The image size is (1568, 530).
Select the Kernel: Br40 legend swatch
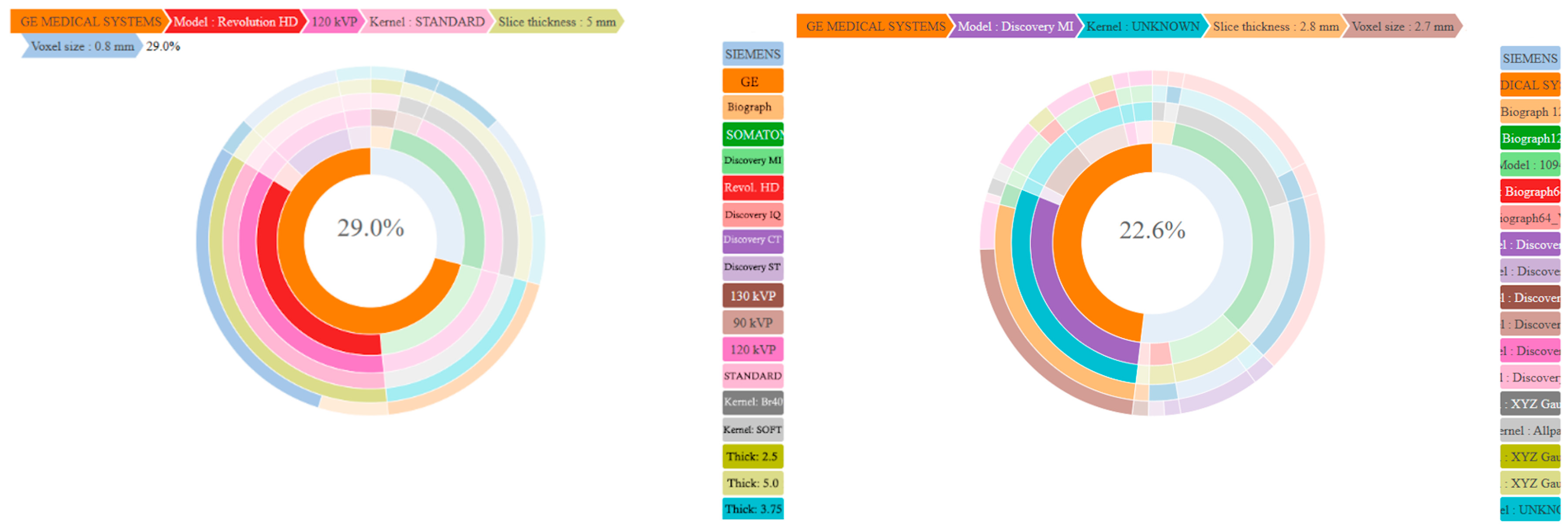(x=753, y=402)
